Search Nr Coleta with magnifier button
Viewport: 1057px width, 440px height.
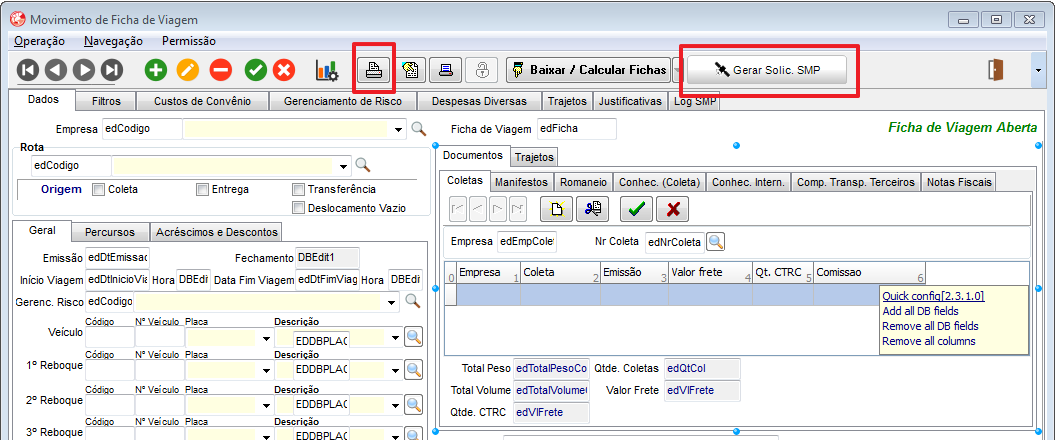(x=715, y=241)
